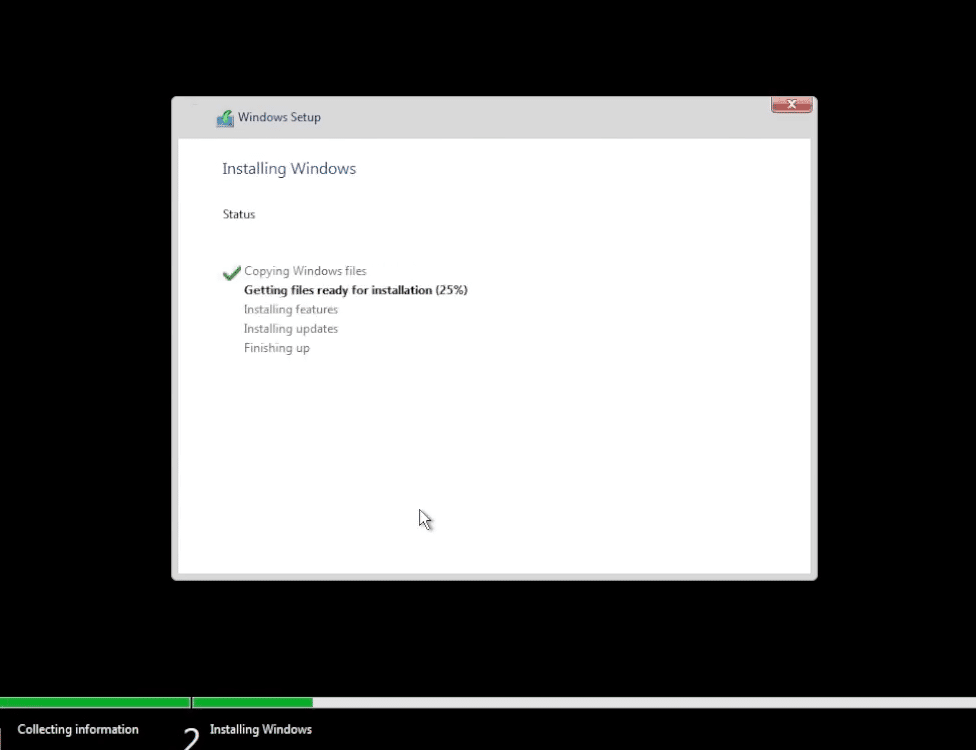Close the Windows Setup dialog
This screenshot has height=750, width=976.
pyautogui.click(x=791, y=105)
